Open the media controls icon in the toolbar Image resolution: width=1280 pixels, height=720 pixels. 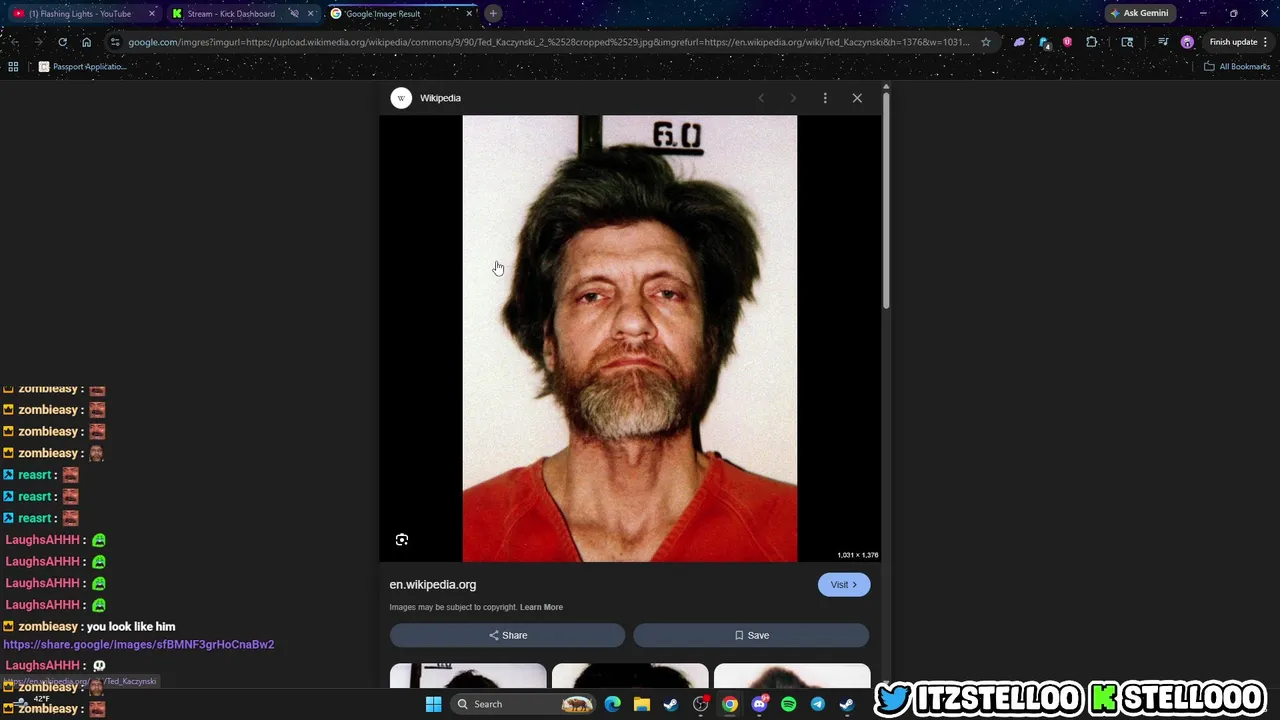1163,42
